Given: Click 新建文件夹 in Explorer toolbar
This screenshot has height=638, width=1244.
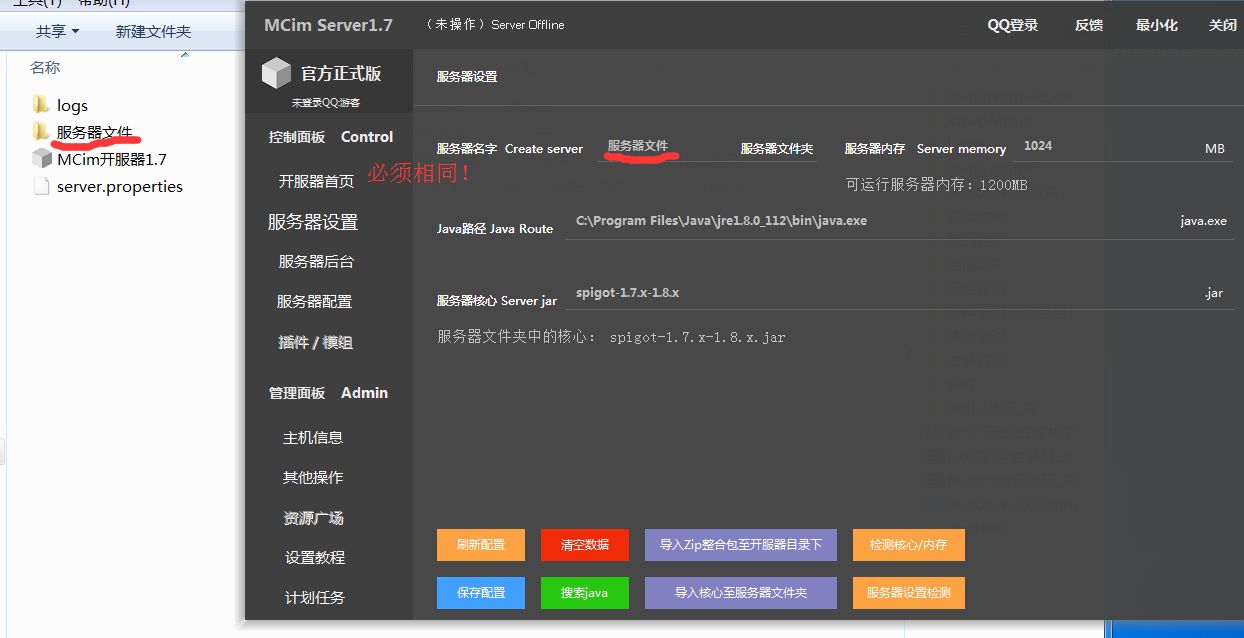Looking at the screenshot, I should 153,32.
